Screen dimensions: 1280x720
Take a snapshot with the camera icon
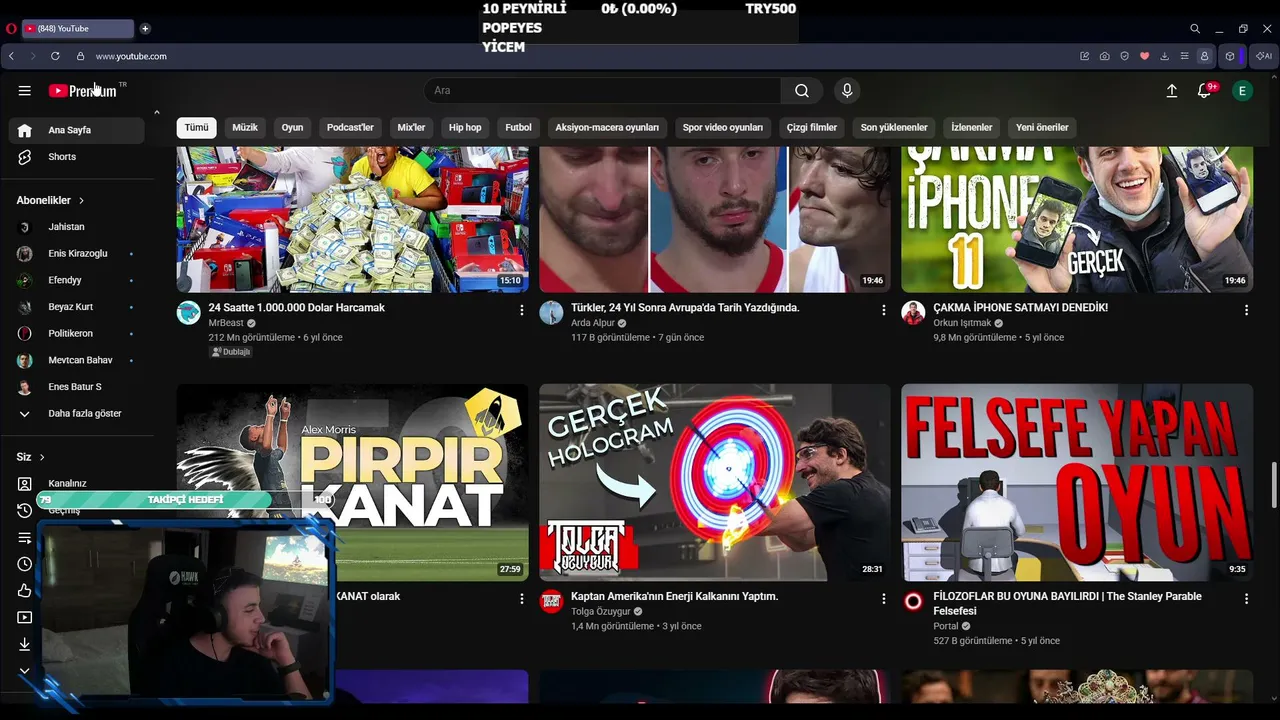coord(1104,56)
